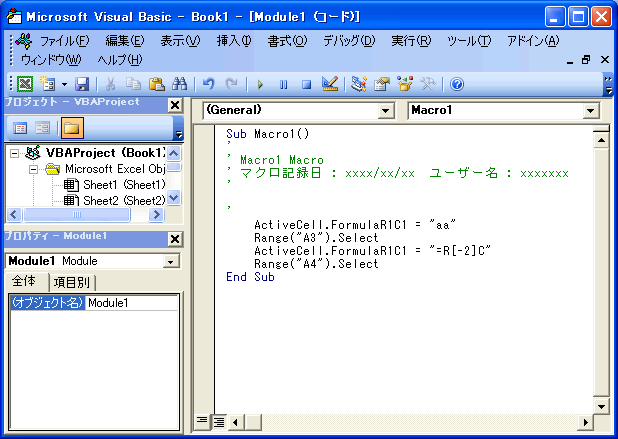Image resolution: width=618 pixels, height=439 pixels.
Task: Open the Properties Window toolbar icon
Action: [382, 84]
